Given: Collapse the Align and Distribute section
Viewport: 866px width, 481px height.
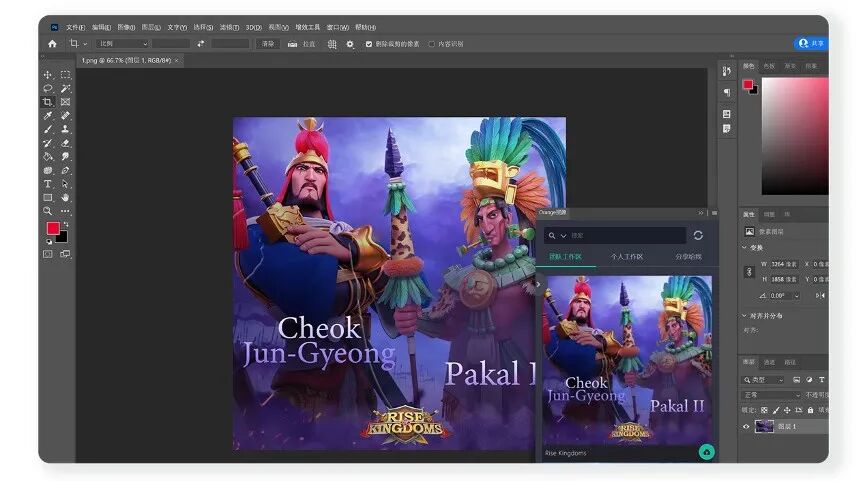Looking at the screenshot, I should pyautogui.click(x=744, y=316).
